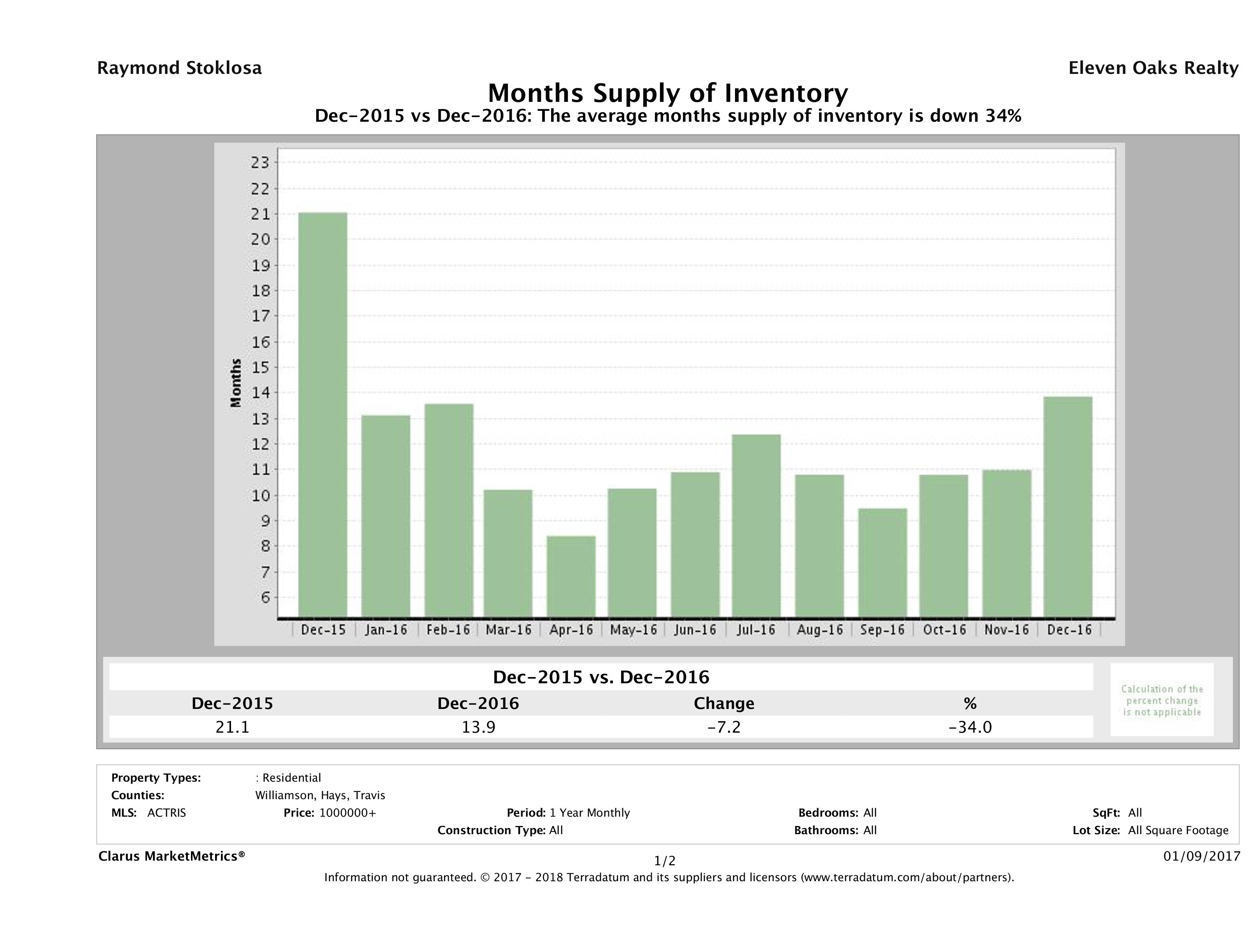Click the page number 1/2
The height and width of the screenshot is (952, 1255).
pos(664,861)
